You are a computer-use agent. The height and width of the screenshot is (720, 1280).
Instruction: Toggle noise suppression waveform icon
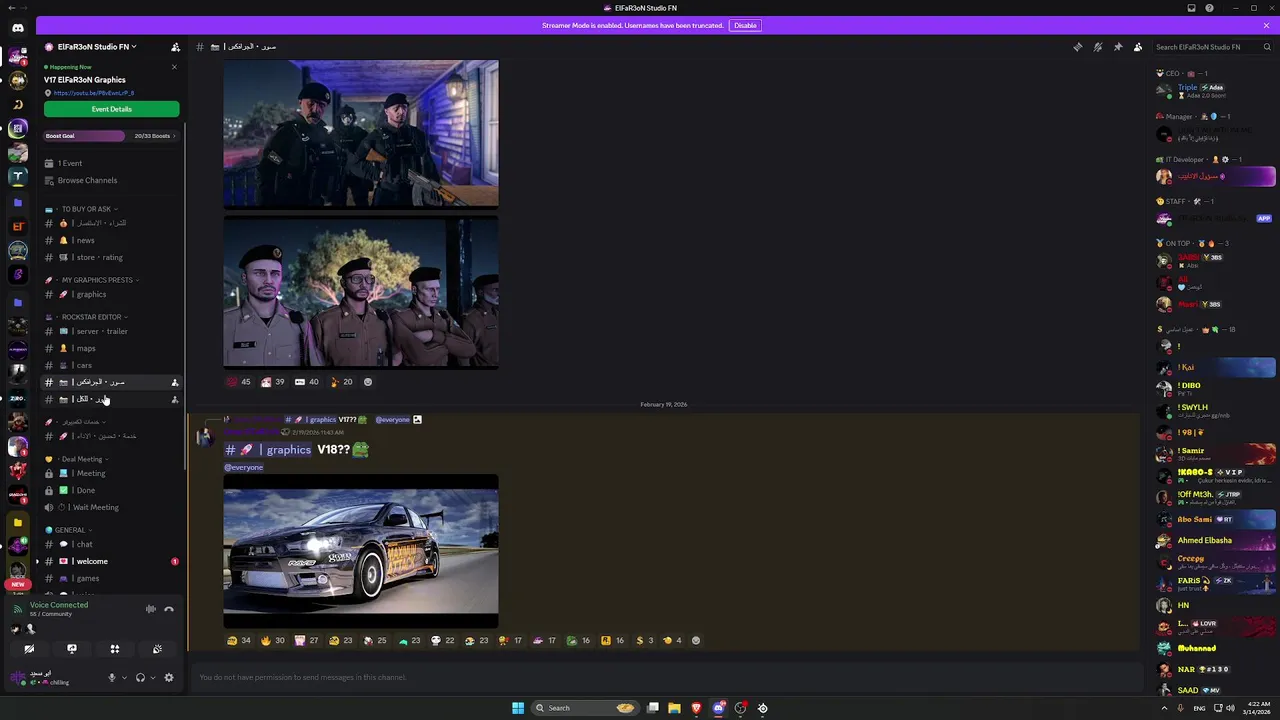150,609
